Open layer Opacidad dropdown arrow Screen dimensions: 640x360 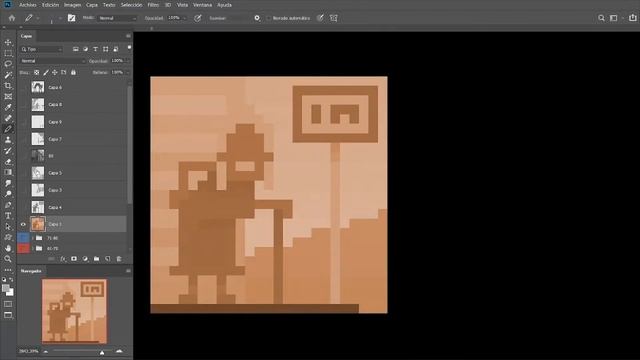[x=127, y=61]
